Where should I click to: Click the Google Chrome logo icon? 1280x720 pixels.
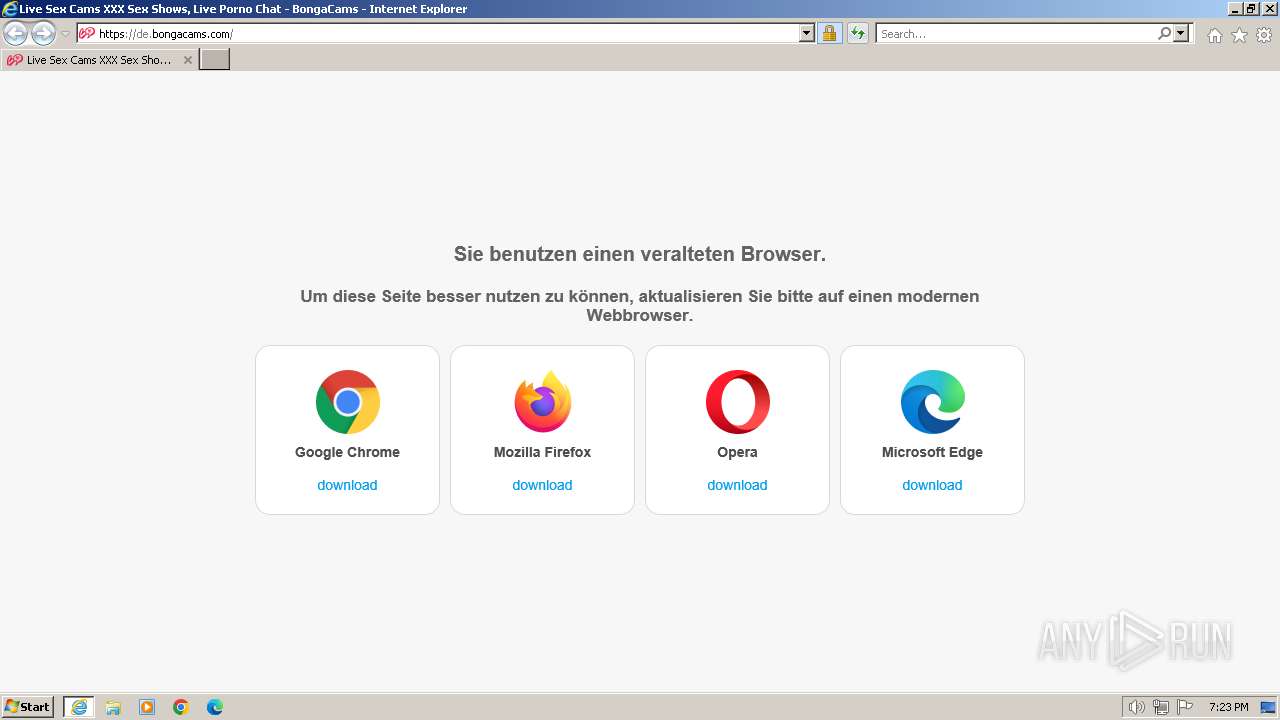[x=347, y=402]
